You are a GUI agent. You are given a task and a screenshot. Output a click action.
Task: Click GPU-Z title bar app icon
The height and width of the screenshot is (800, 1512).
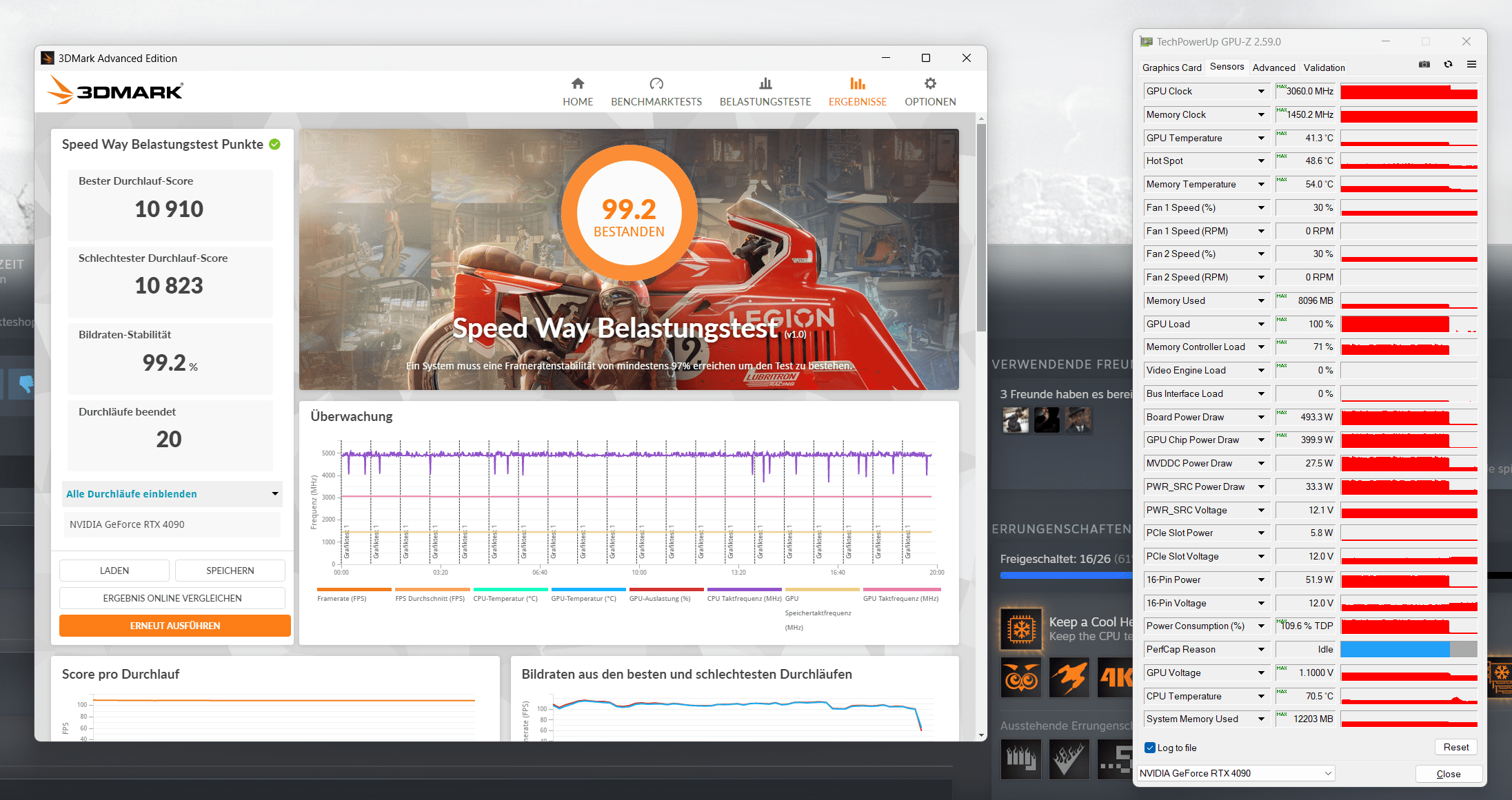[x=1146, y=41]
